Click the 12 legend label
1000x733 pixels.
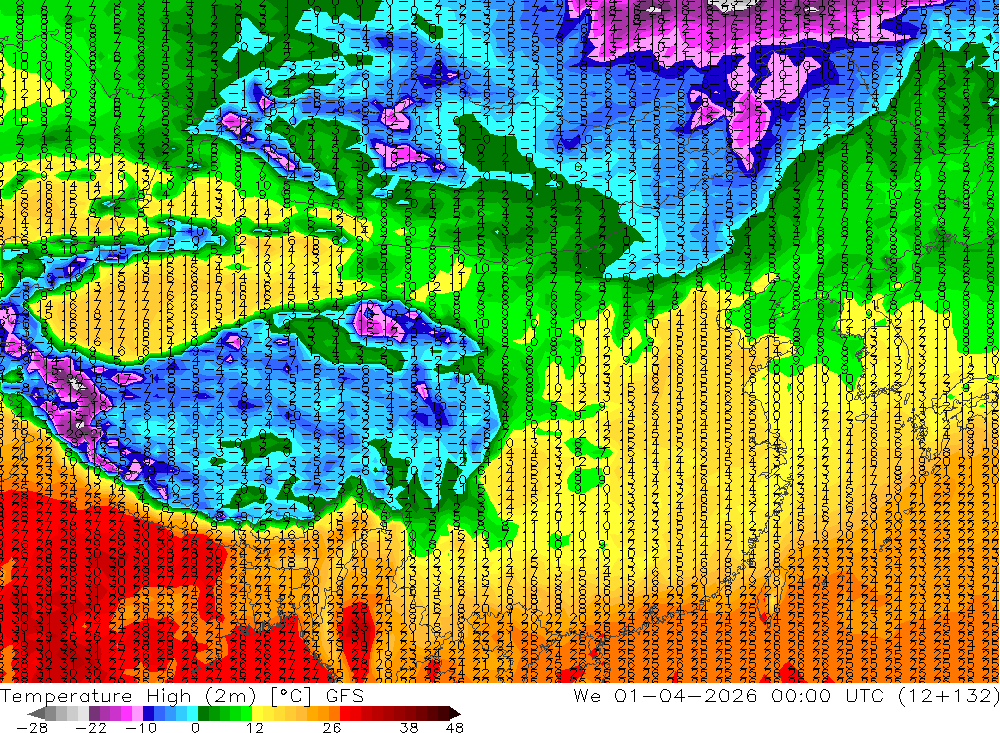tap(255, 727)
